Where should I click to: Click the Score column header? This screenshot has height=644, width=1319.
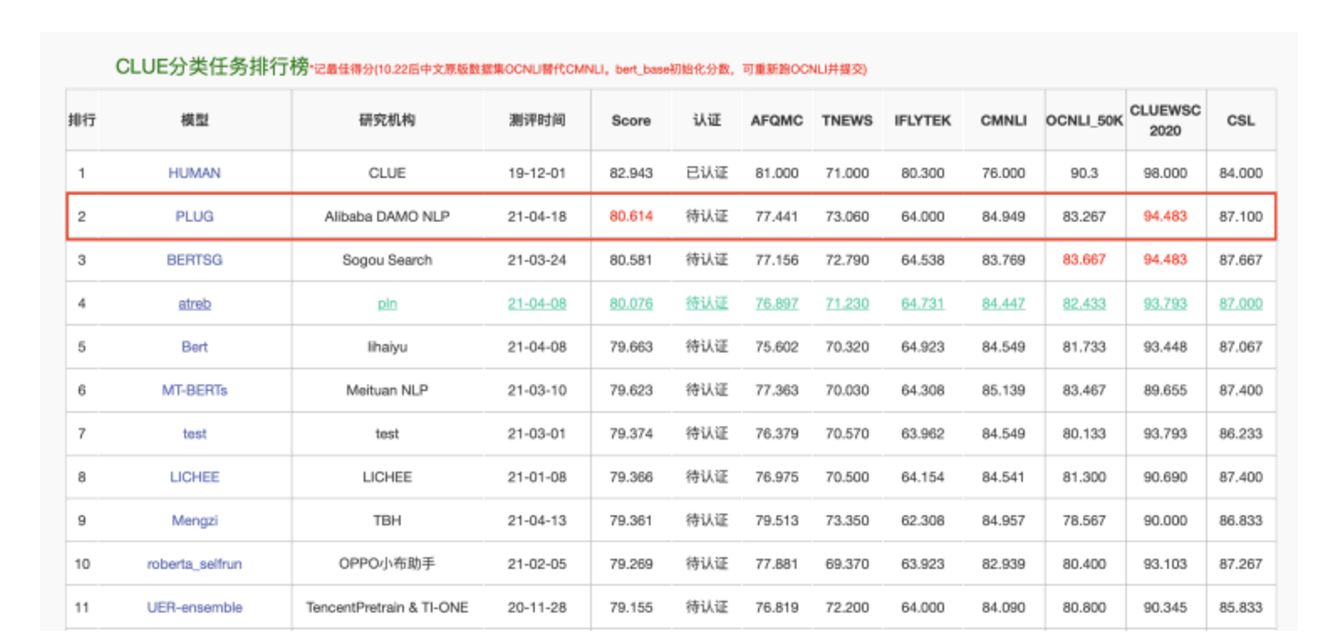point(631,120)
